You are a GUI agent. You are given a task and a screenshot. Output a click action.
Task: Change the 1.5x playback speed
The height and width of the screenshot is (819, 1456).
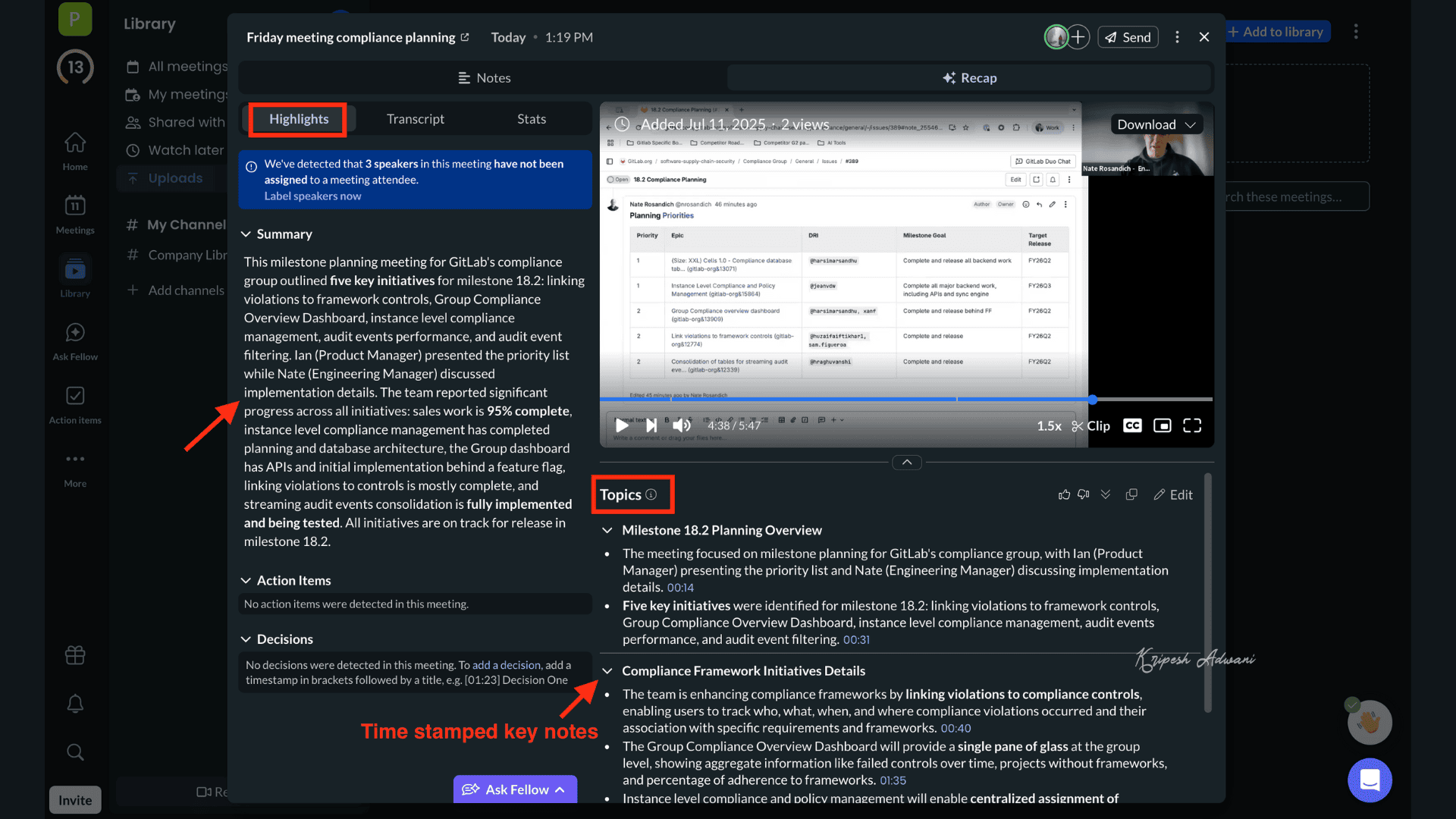(x=1049, y=425)
